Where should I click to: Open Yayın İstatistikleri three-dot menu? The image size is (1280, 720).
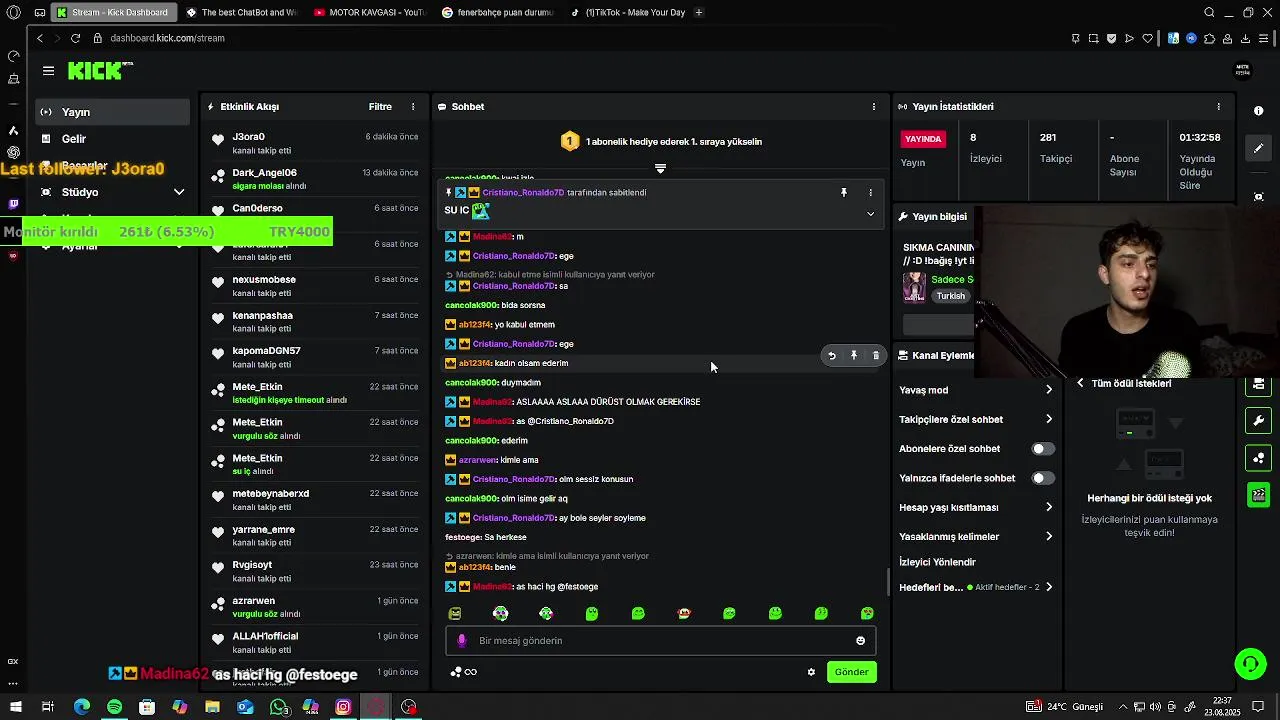click(x=1218, y=107)
